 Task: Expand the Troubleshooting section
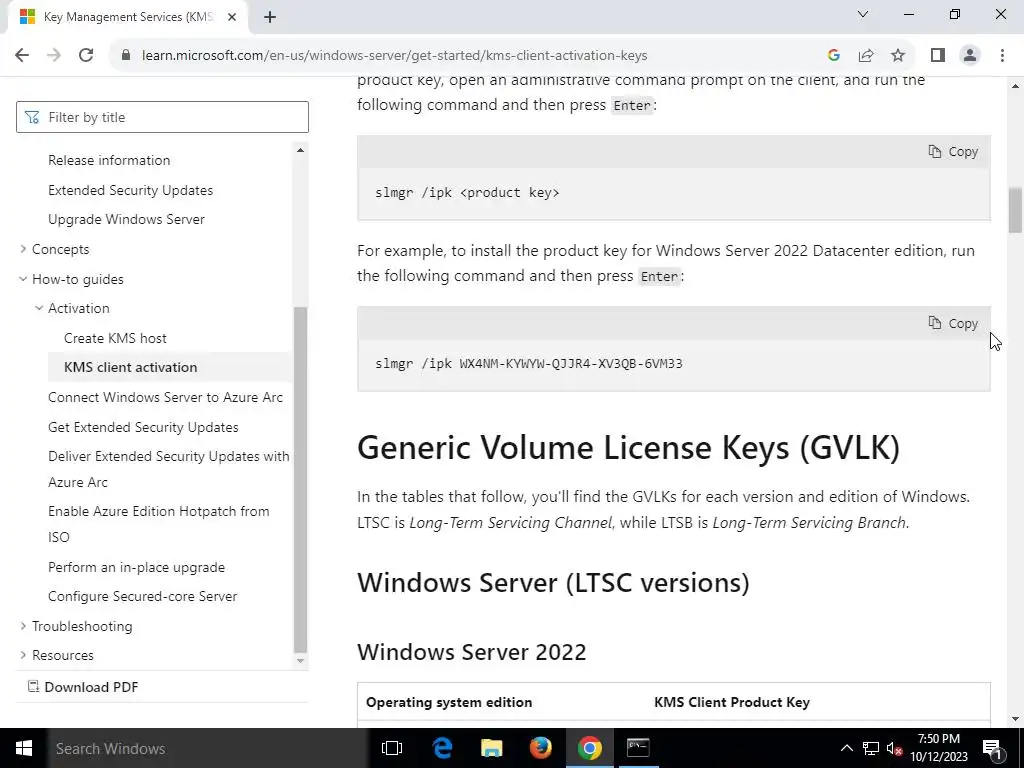click(82, 626)
